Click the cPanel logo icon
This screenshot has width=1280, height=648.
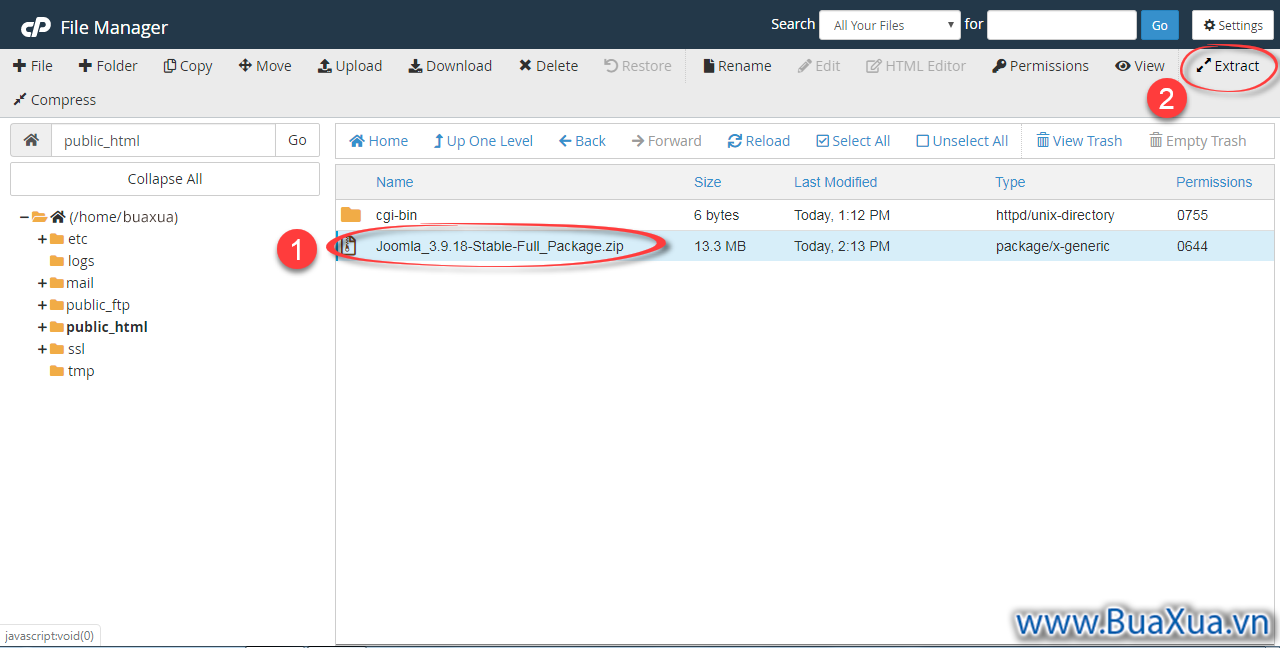click(36, 27)
